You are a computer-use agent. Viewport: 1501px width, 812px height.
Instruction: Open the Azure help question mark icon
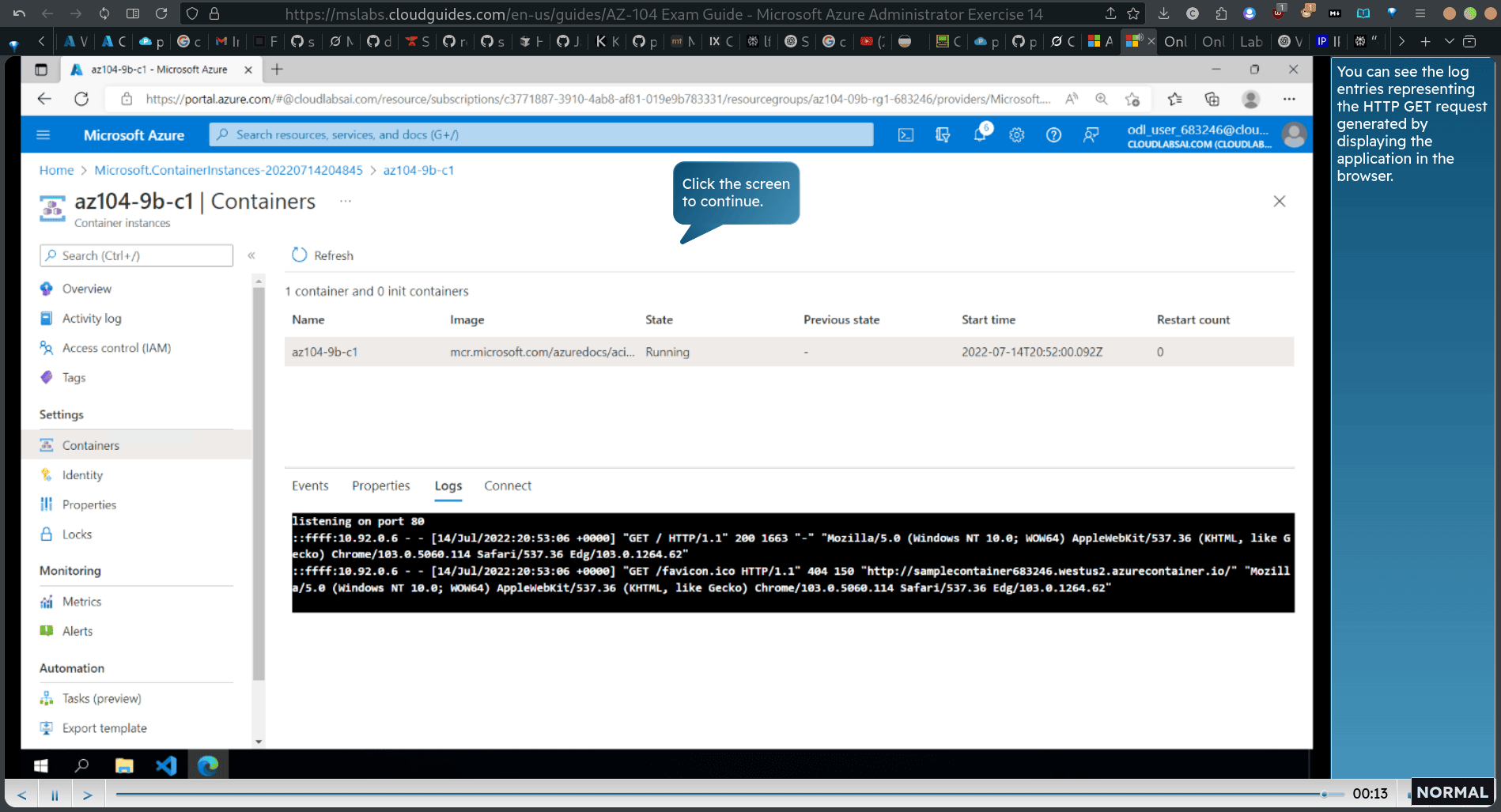tap(1053, 135)
